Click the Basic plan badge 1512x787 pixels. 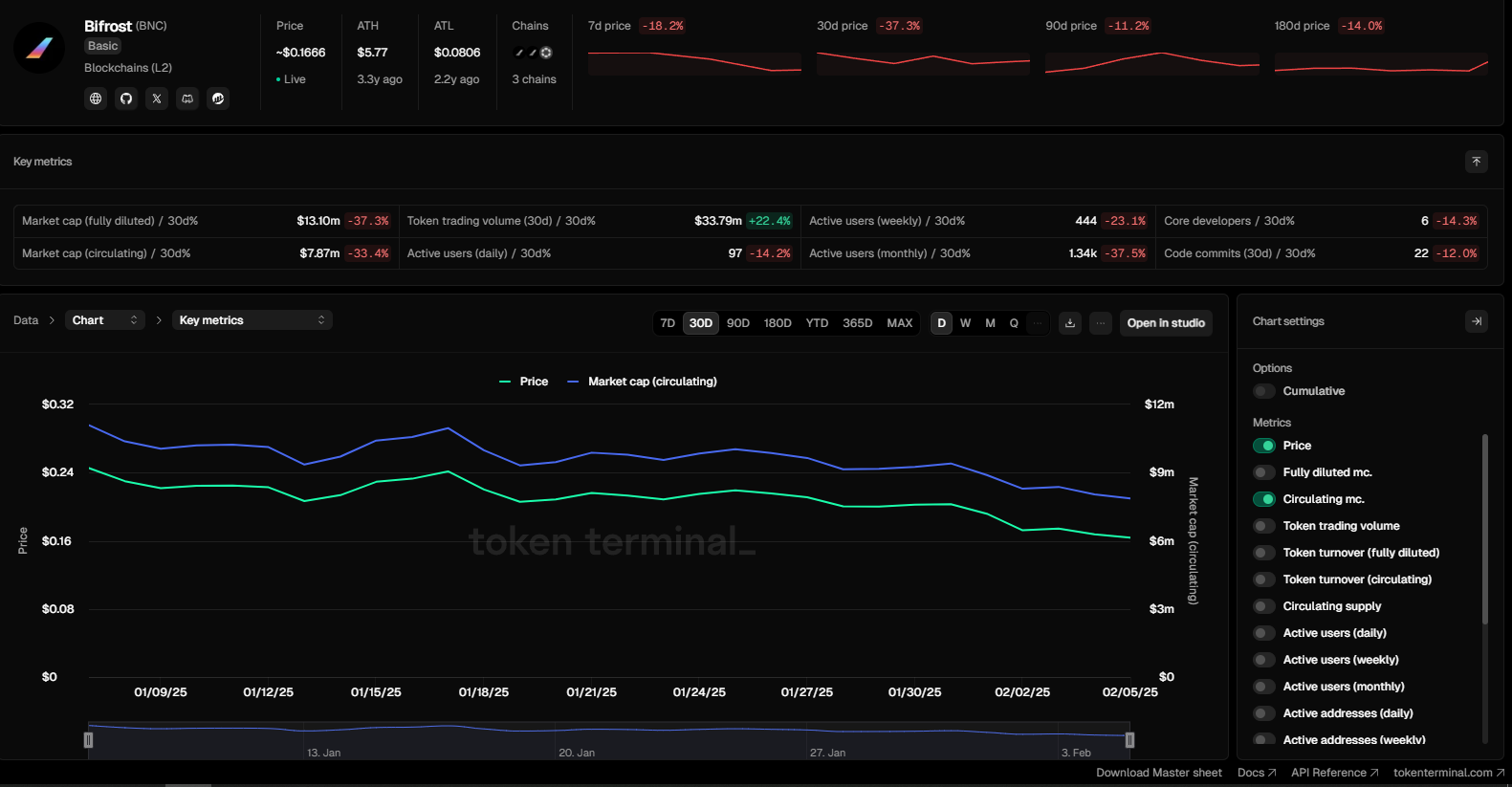click(103, 46)
